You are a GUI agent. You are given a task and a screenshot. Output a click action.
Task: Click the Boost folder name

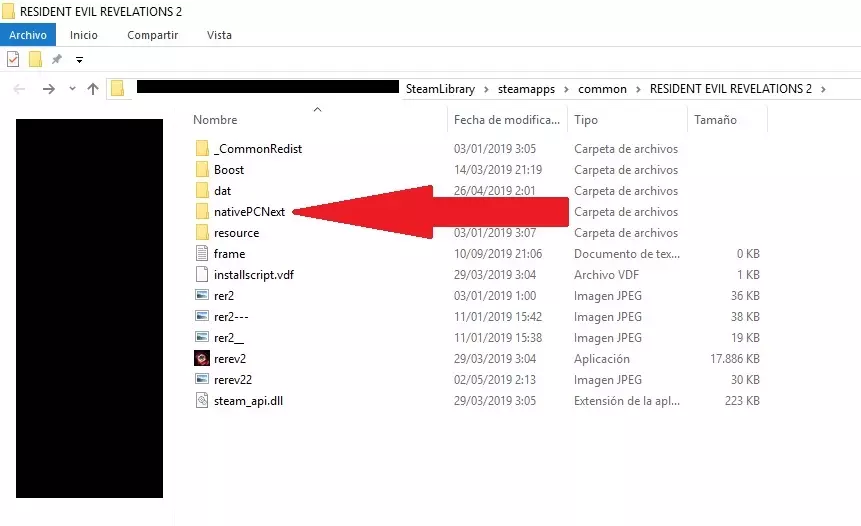click(x=229, y=170)
